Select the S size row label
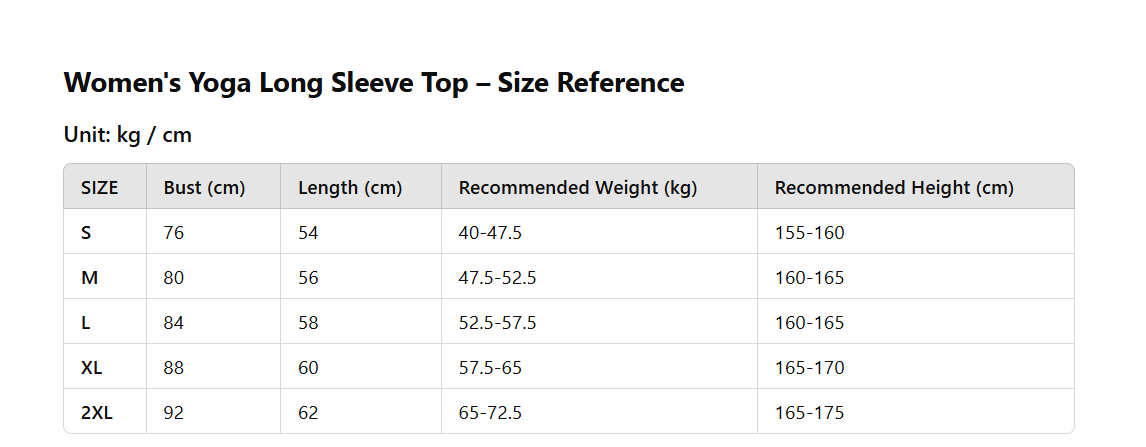This screenshot has width=1146, height=447. click(86, 233)
